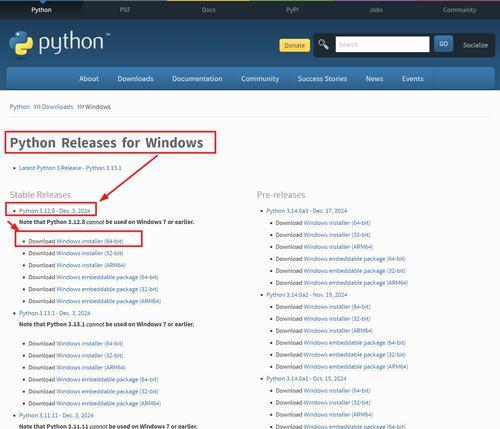
Task: Download Python 3.14.0a3 Windows installer (32-bit)
Action: click(x=337, y=235)
